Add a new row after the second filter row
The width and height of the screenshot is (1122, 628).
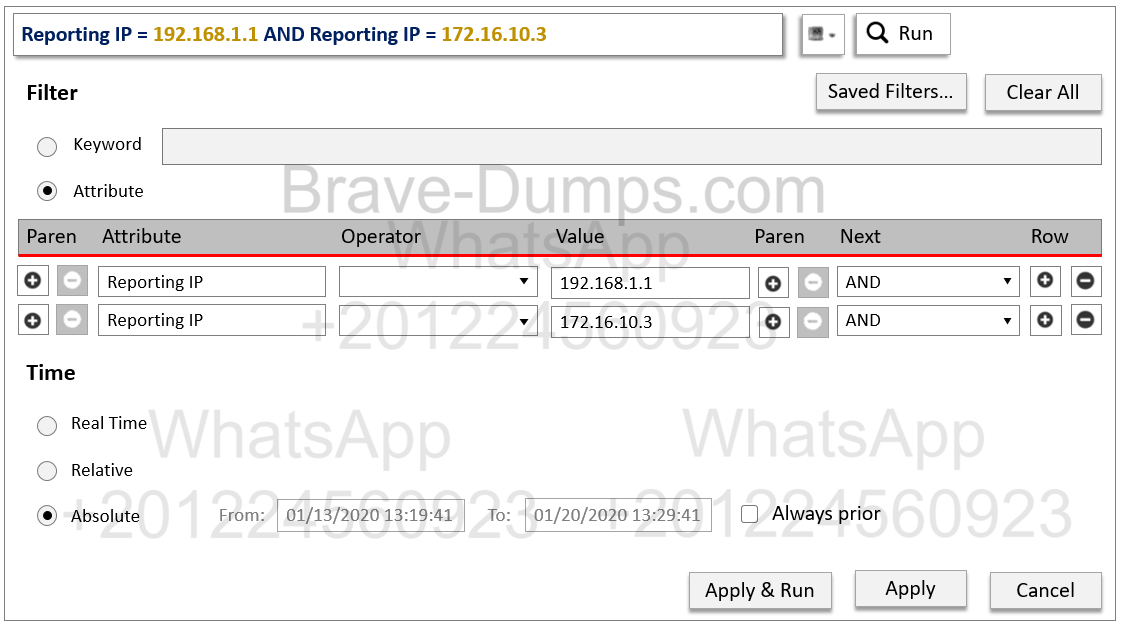click(x=1045, y=320)
